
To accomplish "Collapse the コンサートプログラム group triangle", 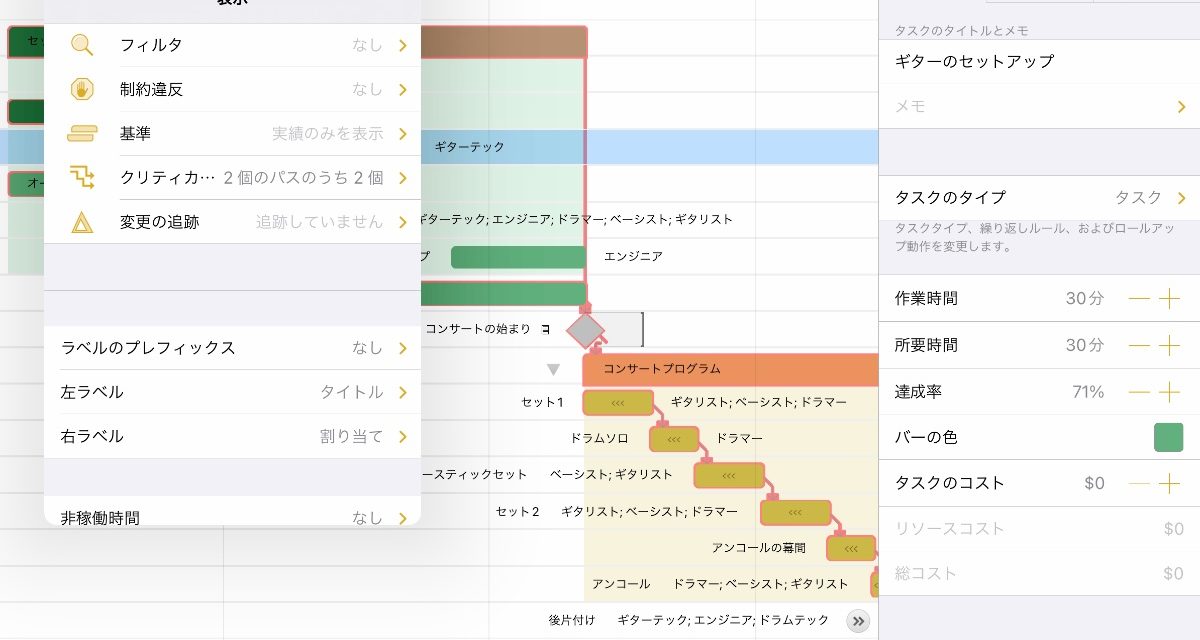I will 553,369.
